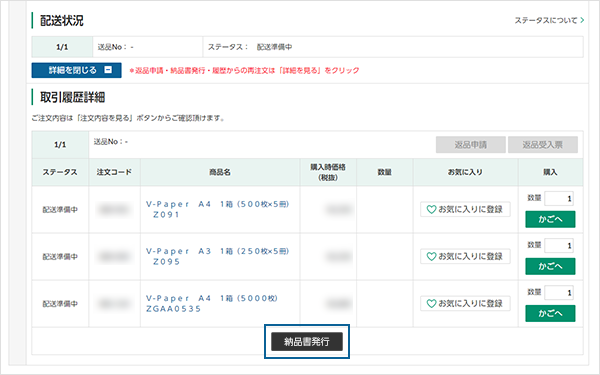
Task: Open V-Paper A4 Z091 product link
Action: pos(217,209)
